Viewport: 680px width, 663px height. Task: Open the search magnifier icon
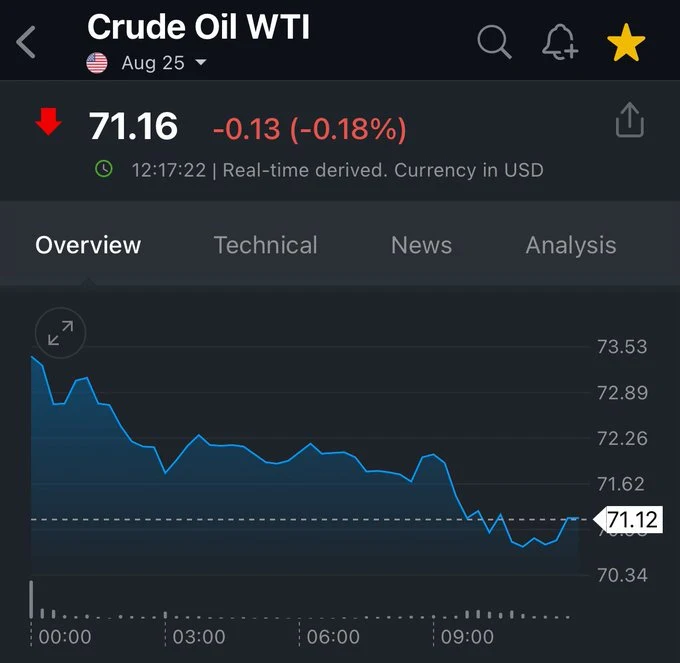click(494, 42)
